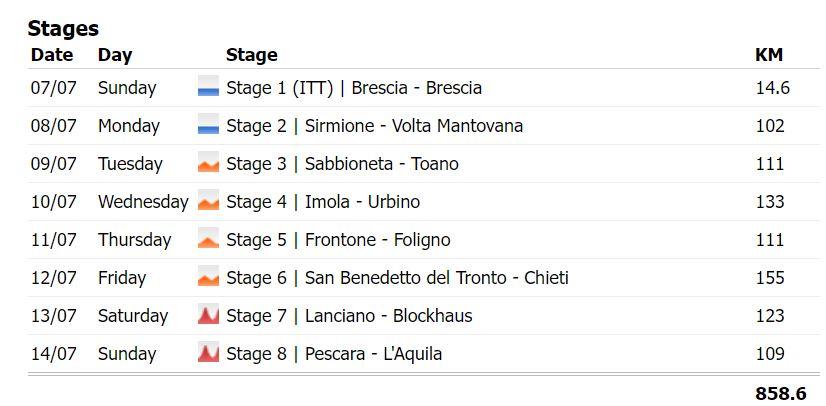Image resolution: width=826 pixels, height=406 pixels.
Task: Open Stage 2 Sirmione - Volta Mantovana
Action: click(x=375, y=126)
